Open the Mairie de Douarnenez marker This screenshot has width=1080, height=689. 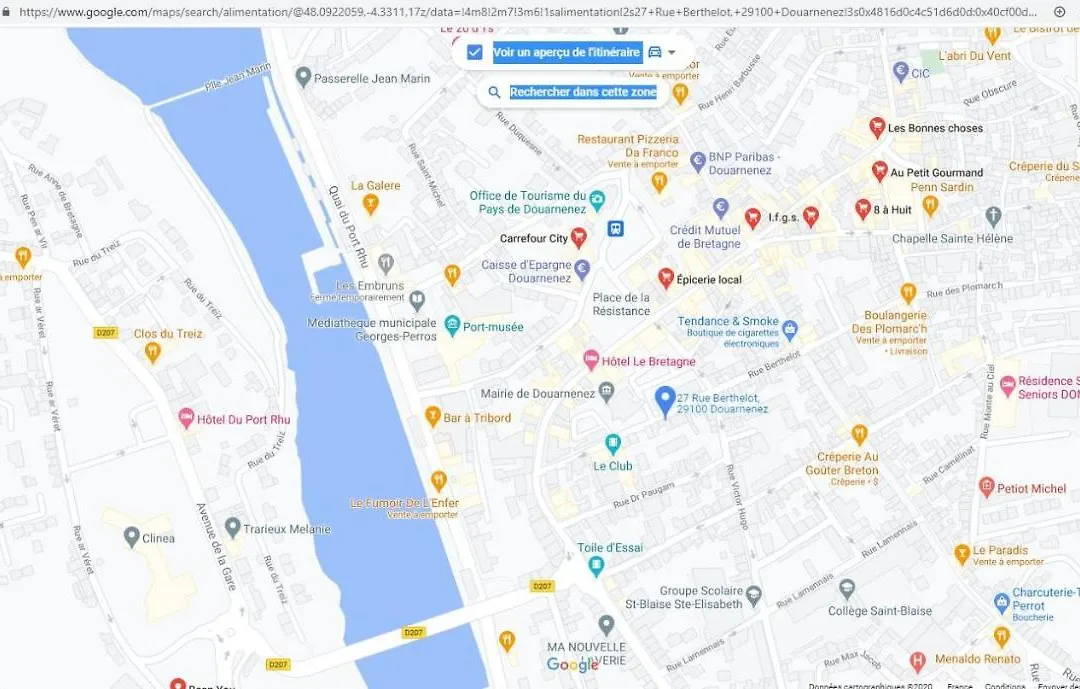[606, 393]
